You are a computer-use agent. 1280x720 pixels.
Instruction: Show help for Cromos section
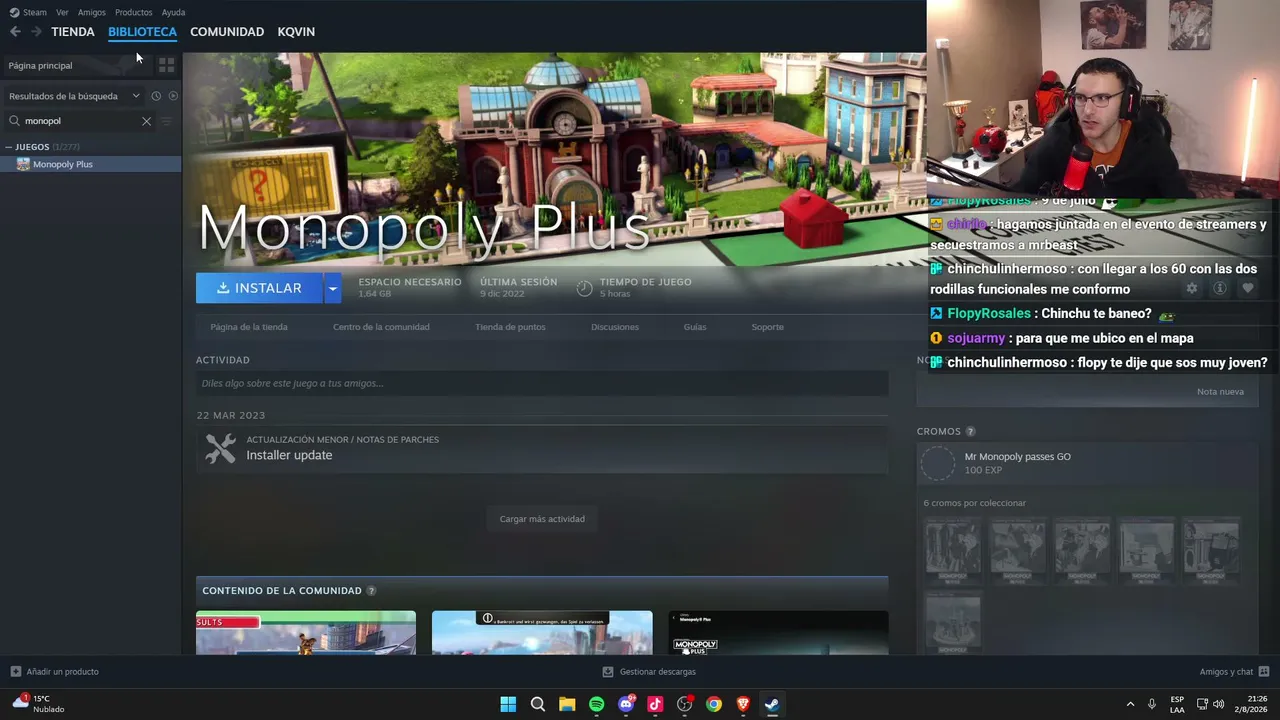[970, 432]
